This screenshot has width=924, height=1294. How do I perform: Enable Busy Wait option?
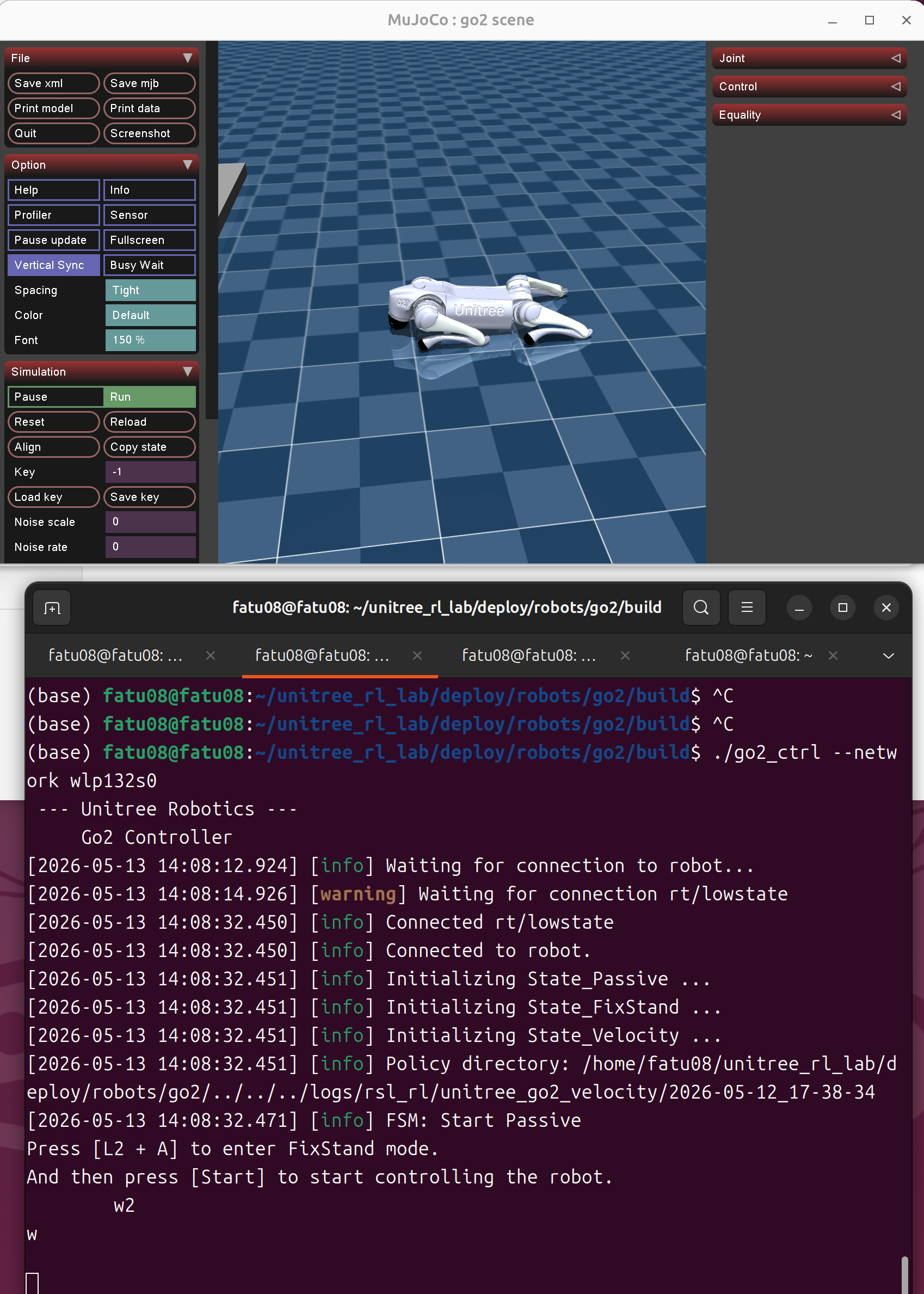click(x=149, y=265)
